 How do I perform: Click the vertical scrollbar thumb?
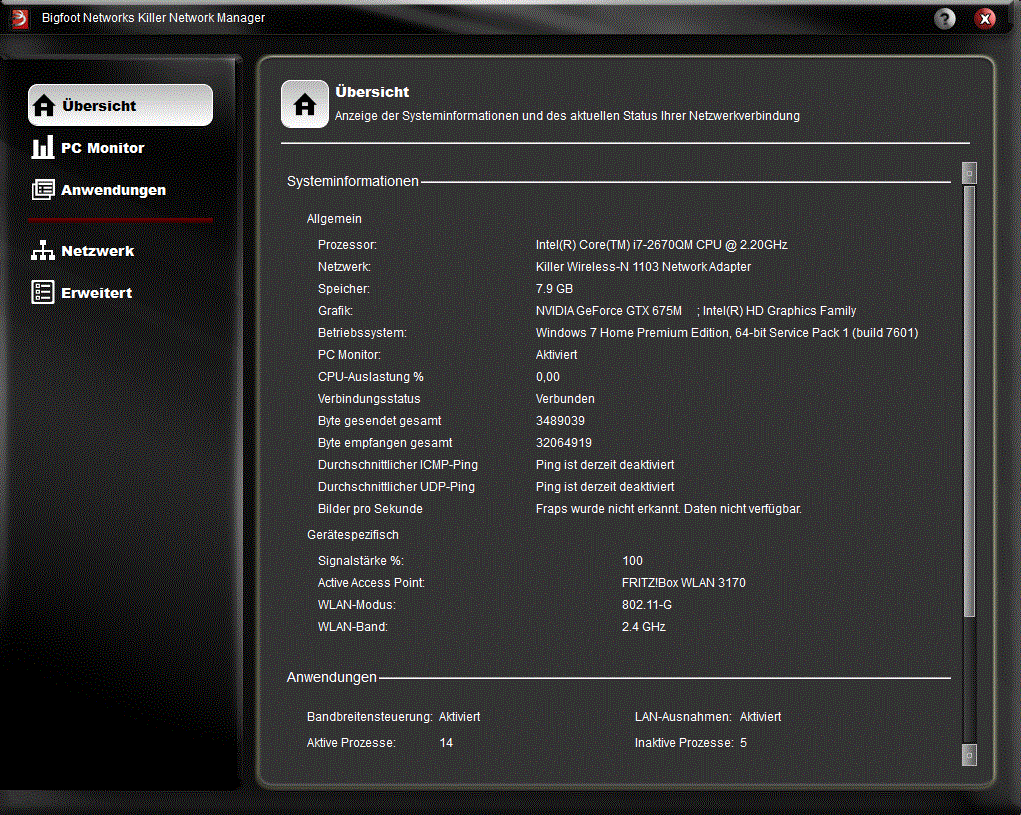tap(969, 401)
